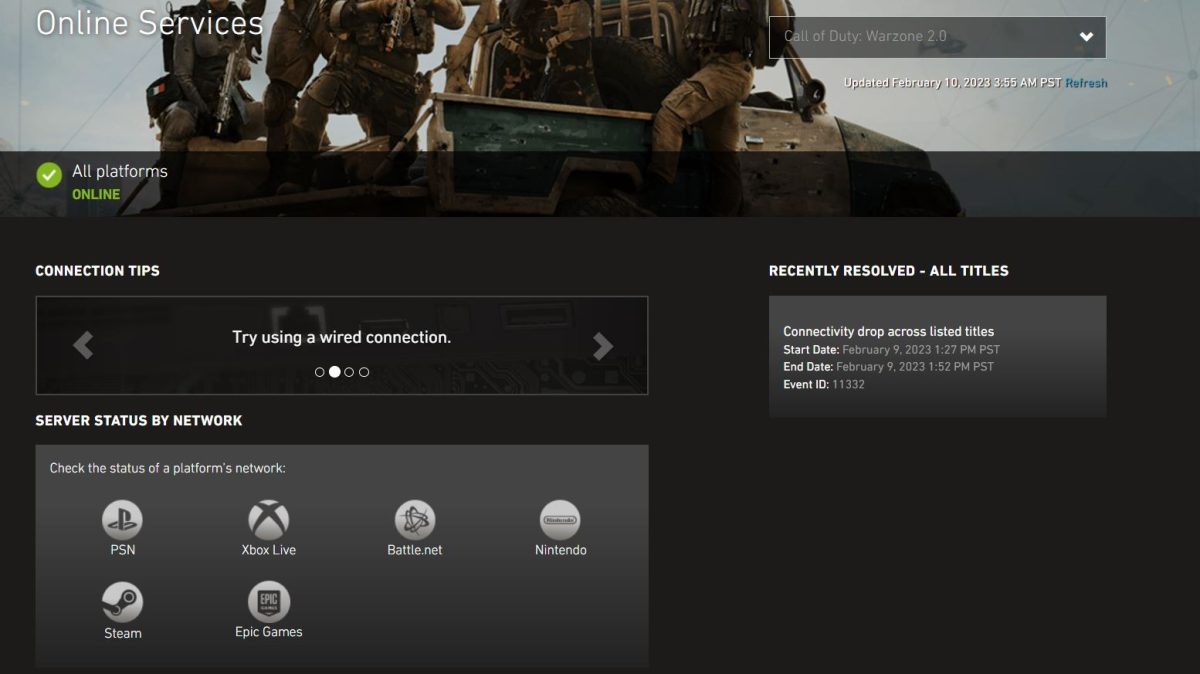Image resolution: width=1200 pixels, height=674 pixels.
Task: Click RECENTLY RESOLVED - ALL TITLES heading
Action: 889,271
